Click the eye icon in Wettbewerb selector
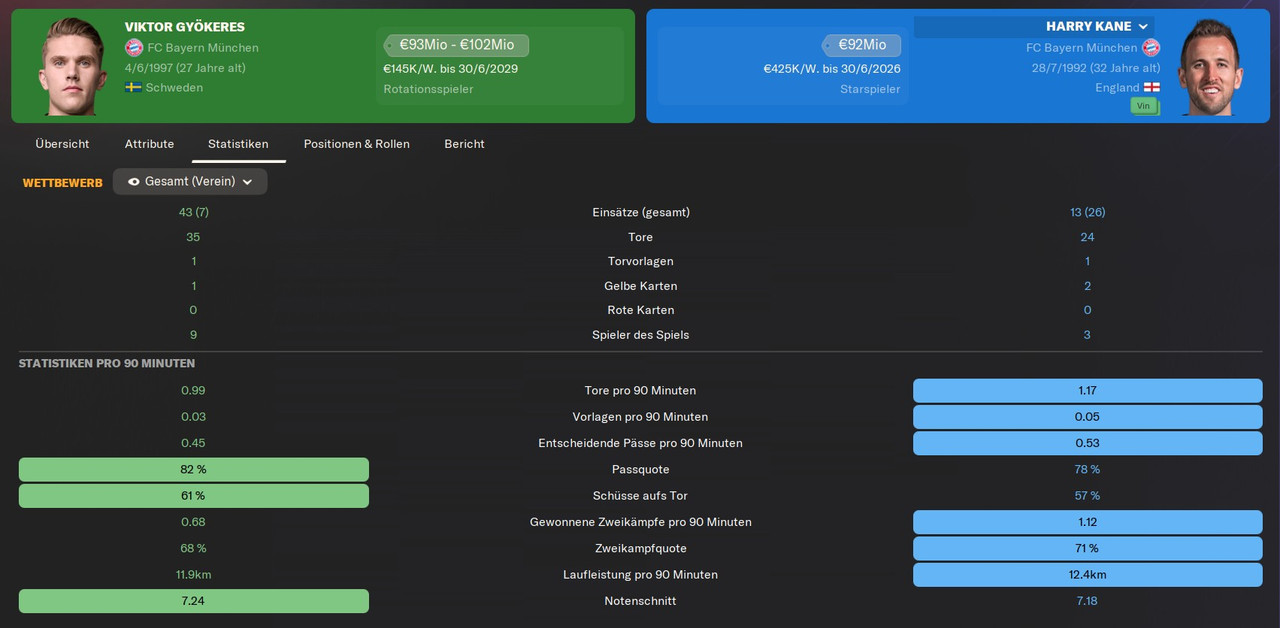1280x628 pixels. pyautogui.click(x=134, y=182)
